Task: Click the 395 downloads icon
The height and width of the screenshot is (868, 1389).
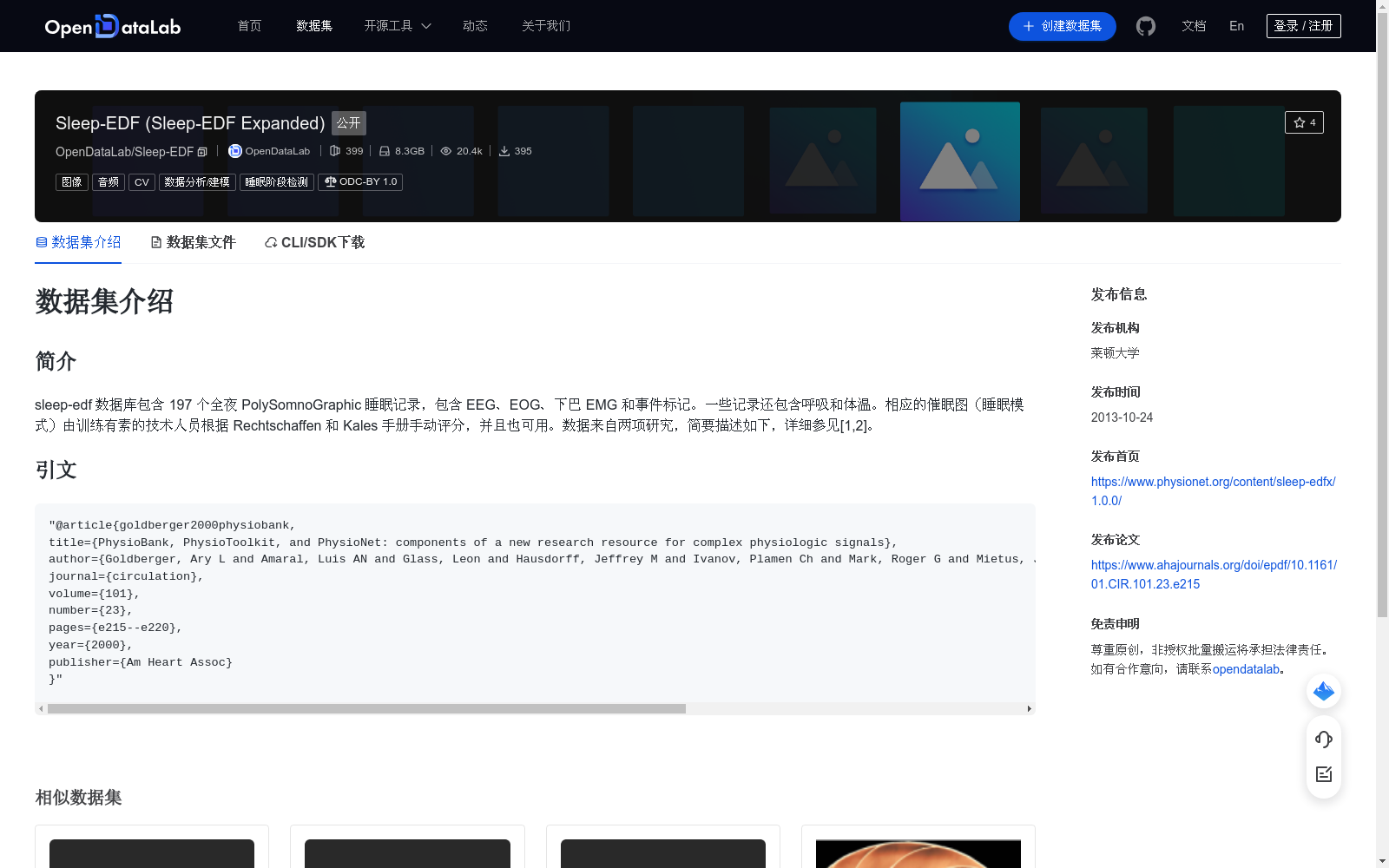Action: coord(504,151)
